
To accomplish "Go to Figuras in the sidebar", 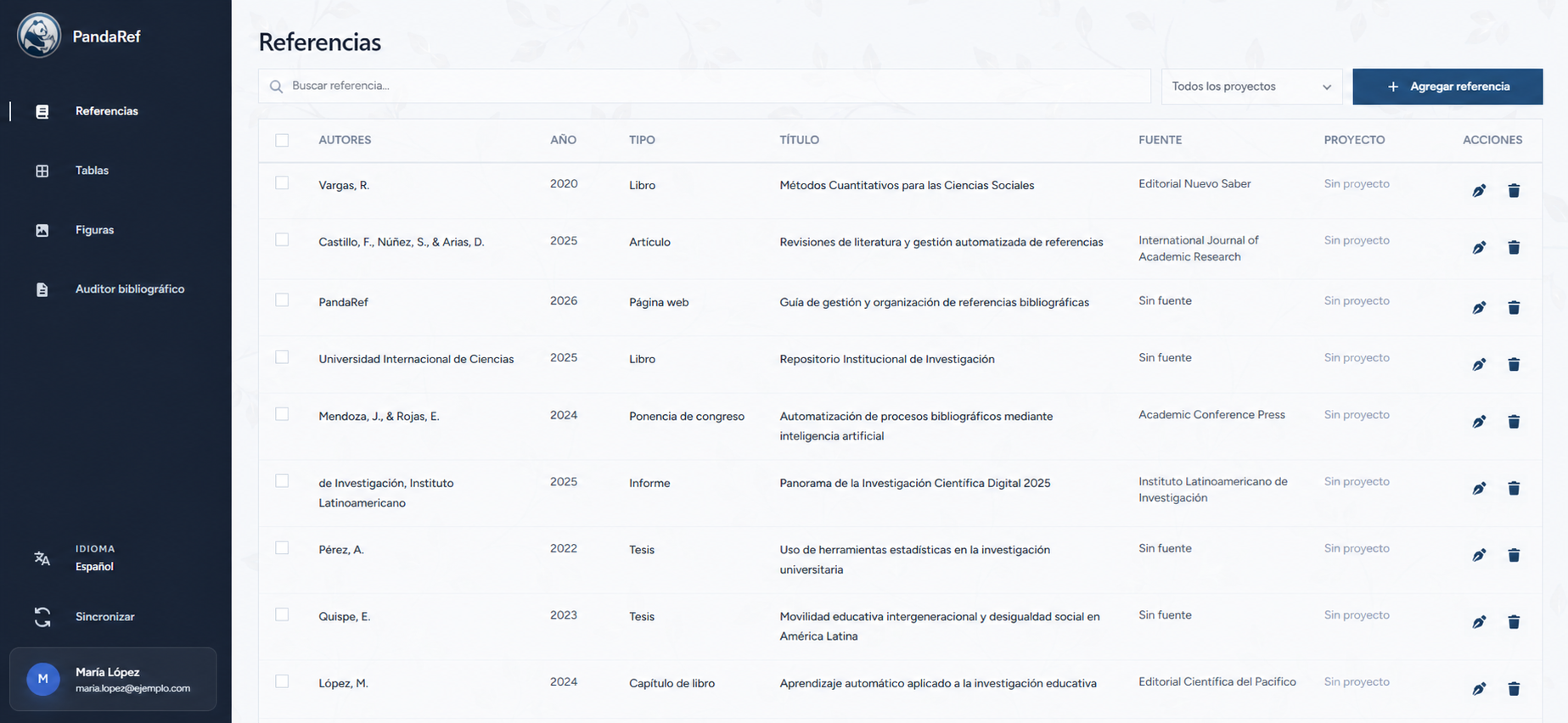I will point(94,230).
